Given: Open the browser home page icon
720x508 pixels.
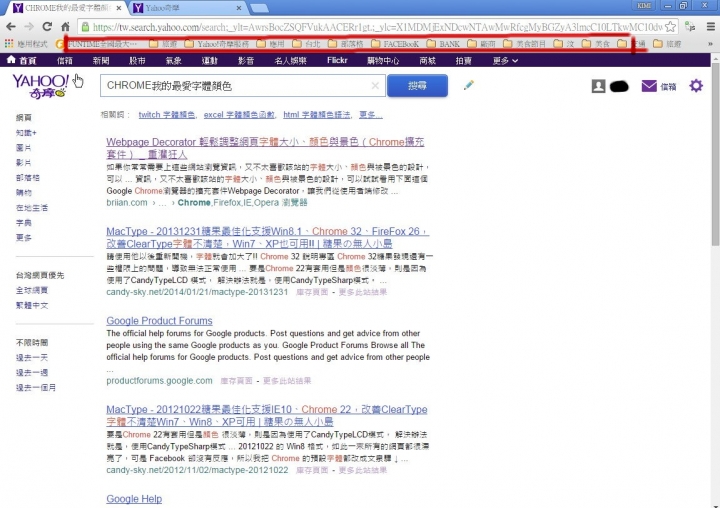Looking at the screenshot, I should [x=65, y=27].
